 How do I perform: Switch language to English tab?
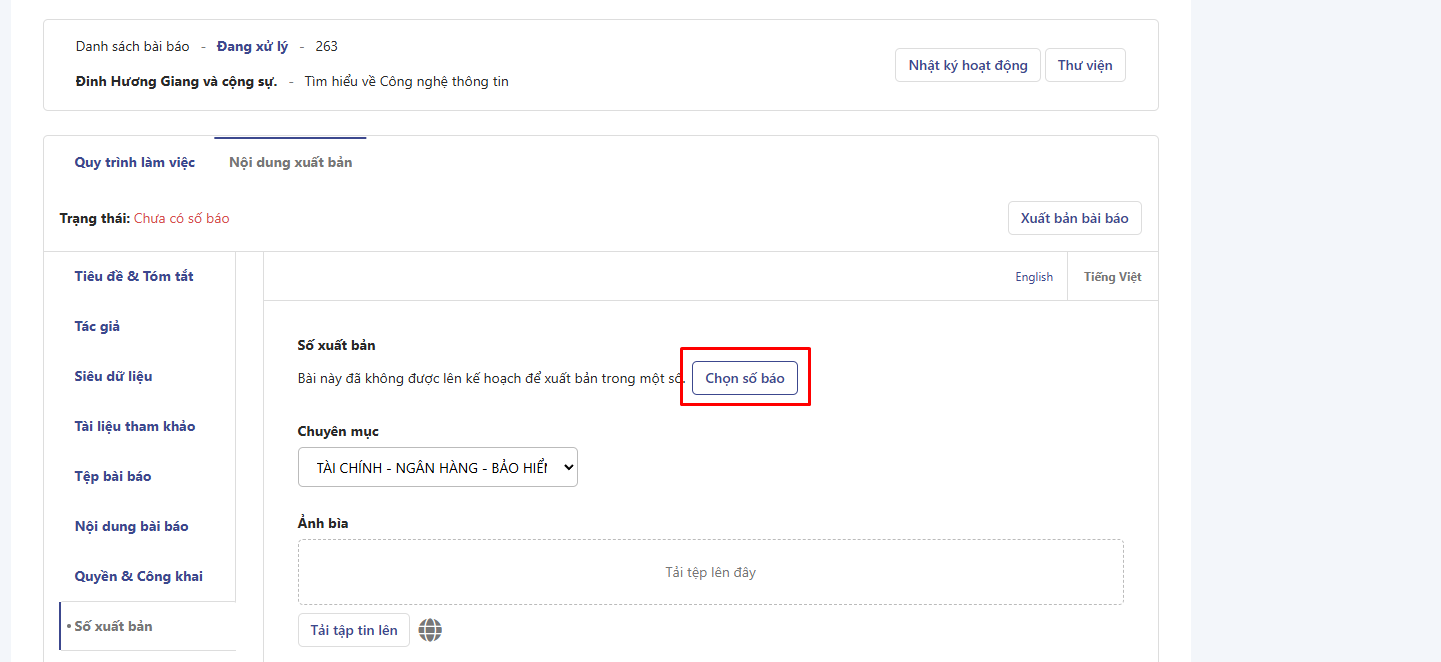pyautogui.click(x=1033, y=277)
